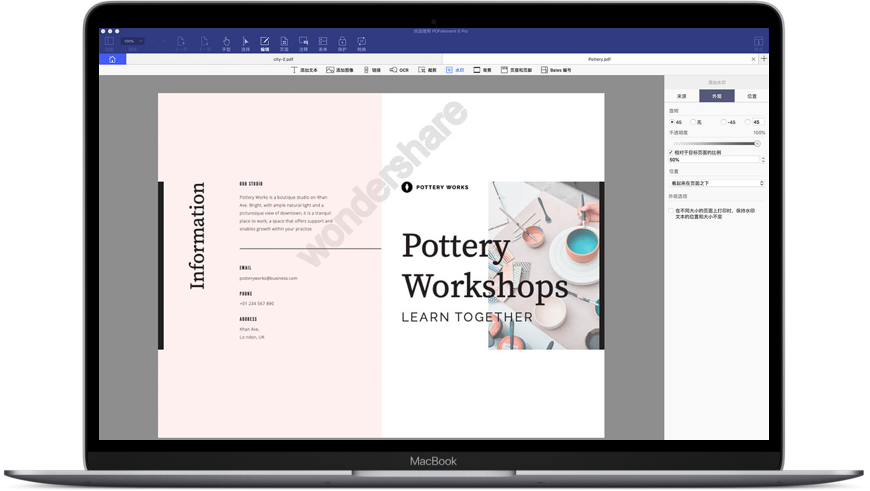This screenshot has width=870, height=491.
Task: Open the city-2.pdf document tab
Action: pos(283,60)
